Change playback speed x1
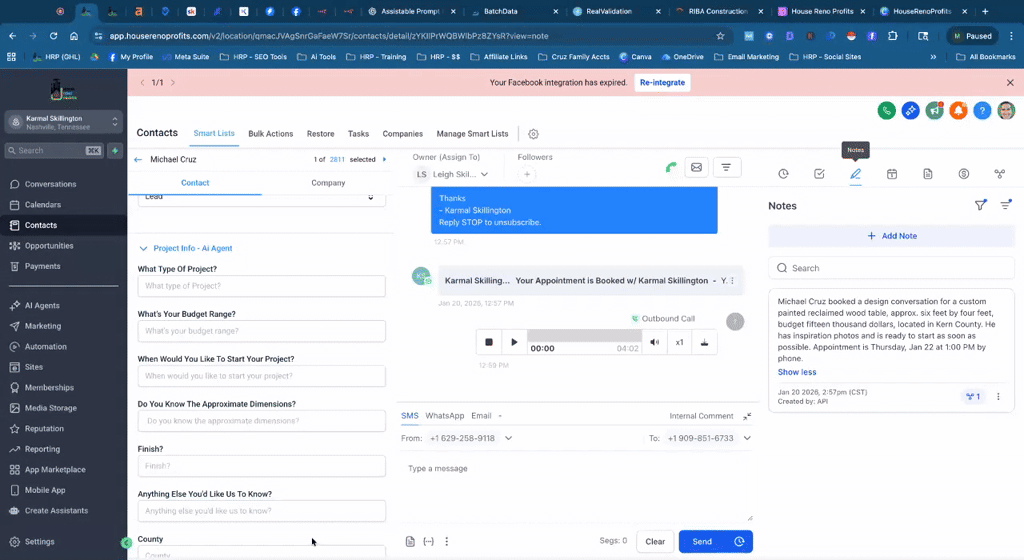This screenshot has width=1024, height=560. click(x=679, y=342)
